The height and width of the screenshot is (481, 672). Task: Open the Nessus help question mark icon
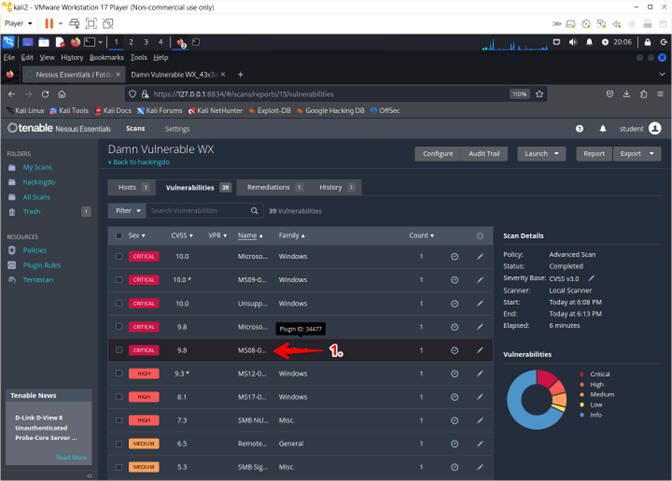coord(579,129)
